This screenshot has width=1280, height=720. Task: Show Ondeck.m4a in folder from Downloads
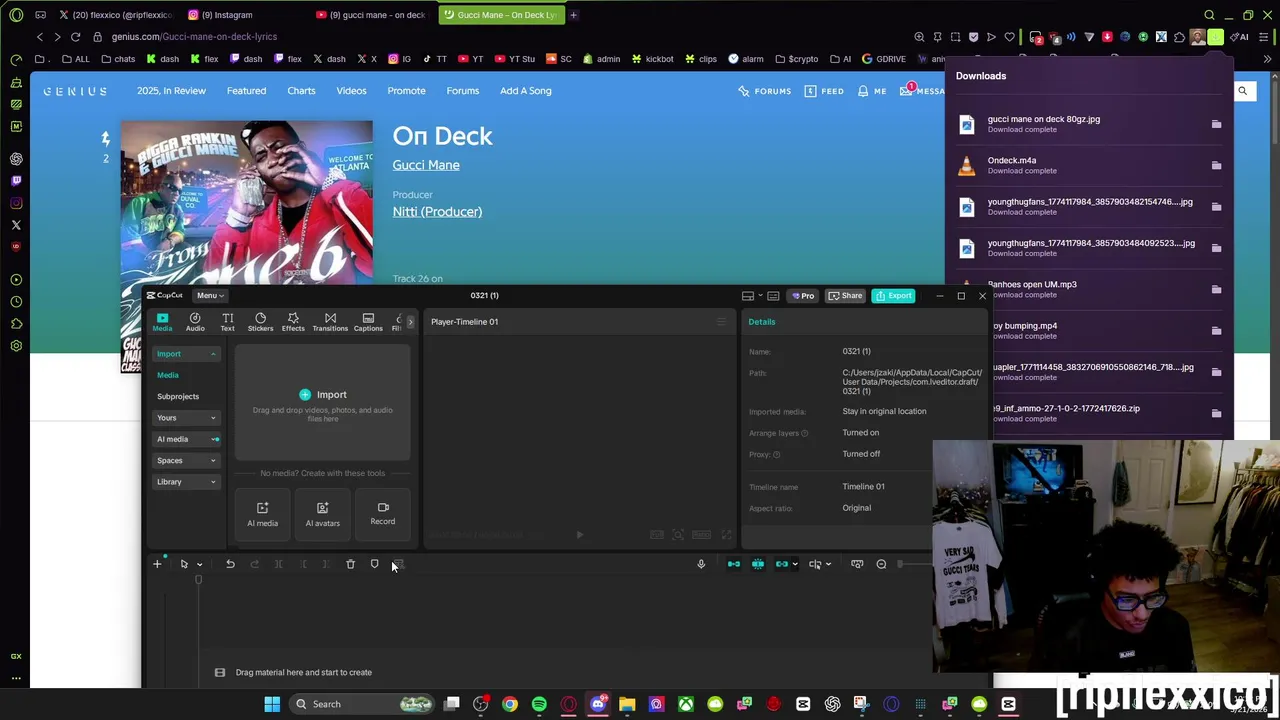tap(1216, 166)
